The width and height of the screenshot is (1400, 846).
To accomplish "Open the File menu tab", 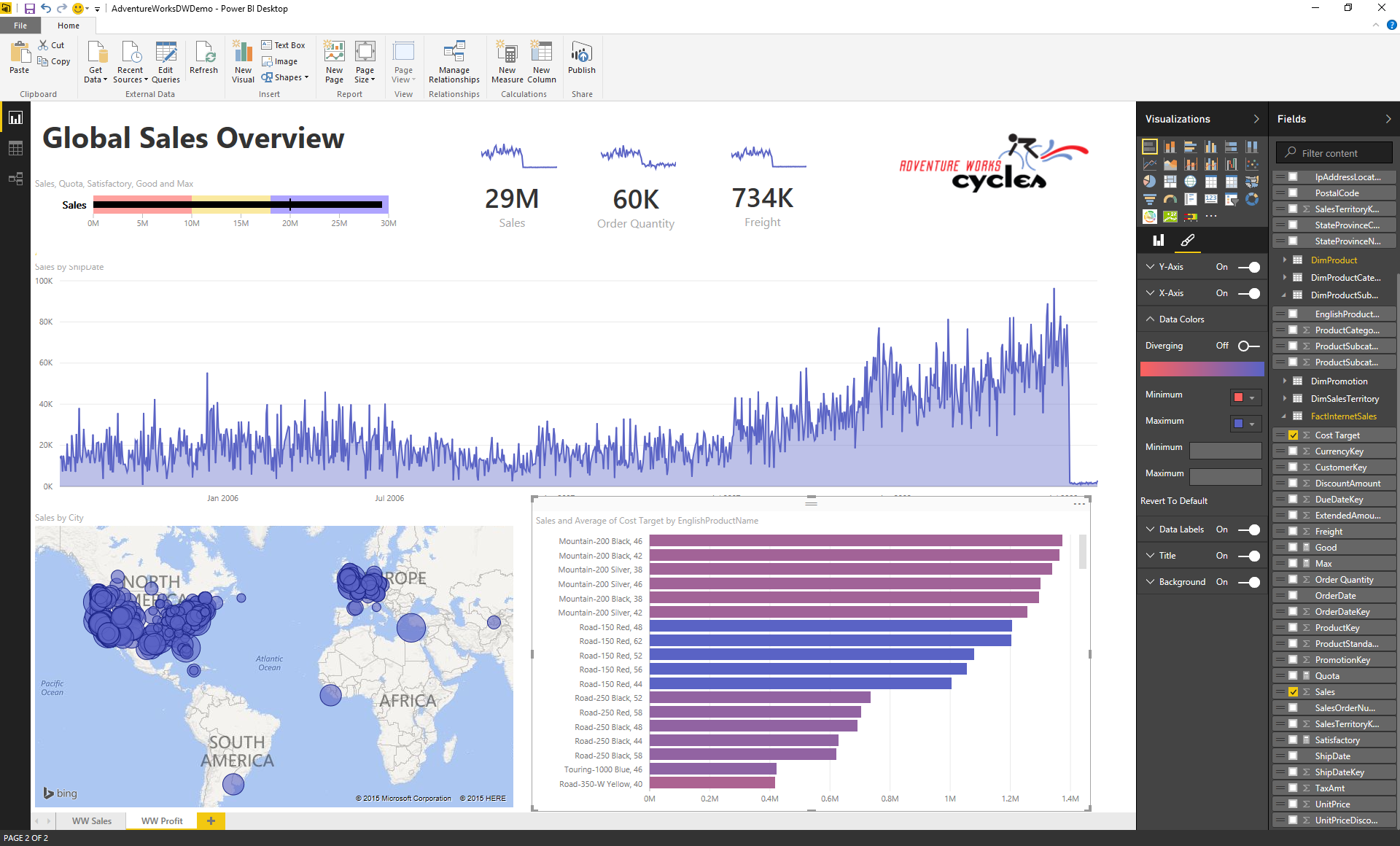I will pos(20,26).
